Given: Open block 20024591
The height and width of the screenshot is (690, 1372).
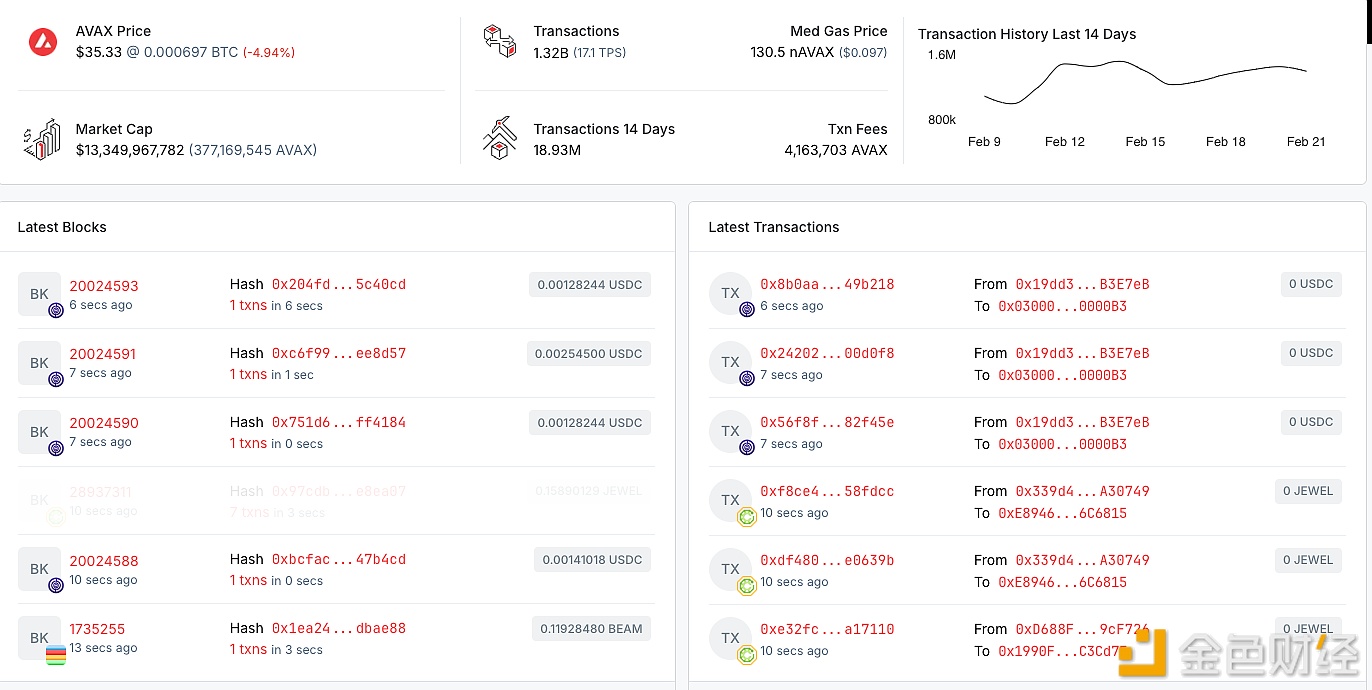Looking at the screenshot, I should pos(103,354).
